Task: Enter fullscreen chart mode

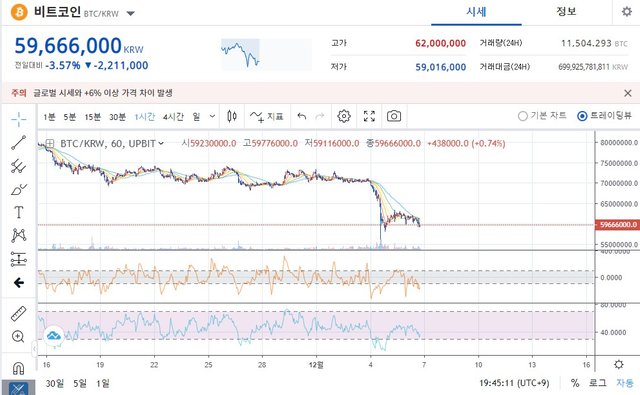Action: (x=369, y=116)
